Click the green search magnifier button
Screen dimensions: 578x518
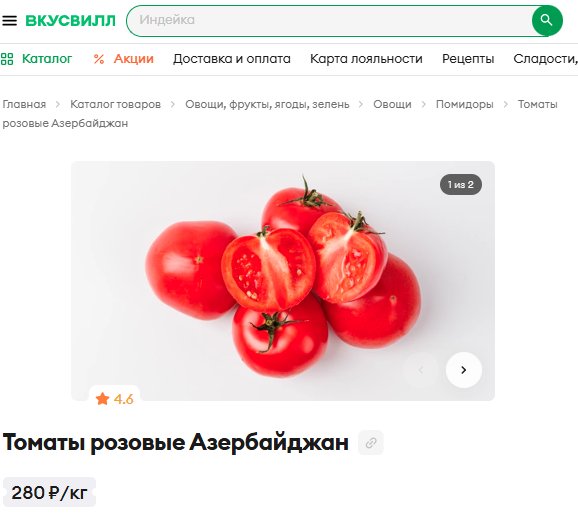[x=547, y=21]
